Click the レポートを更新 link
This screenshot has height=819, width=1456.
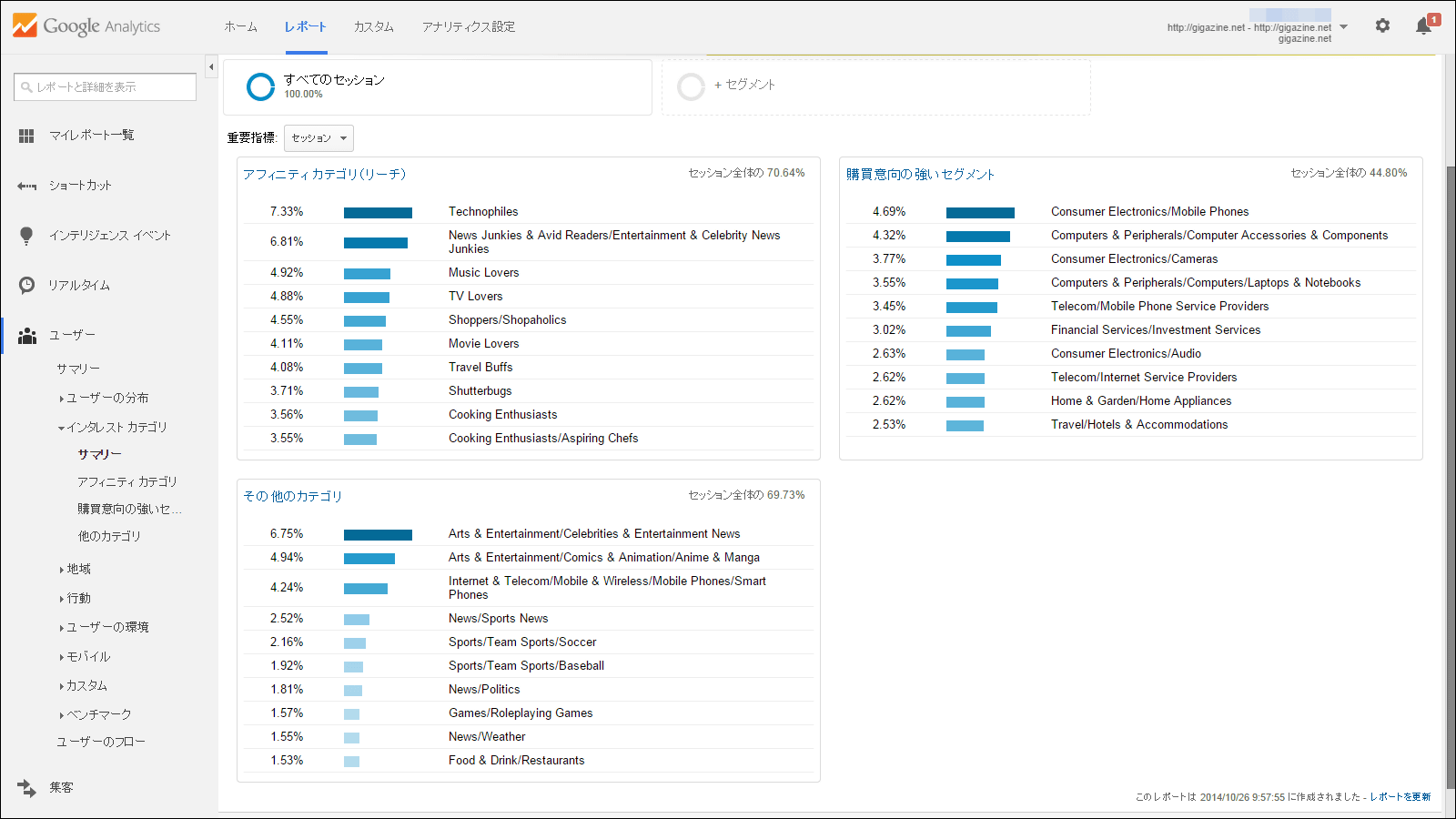click(x=1400, y=797)
